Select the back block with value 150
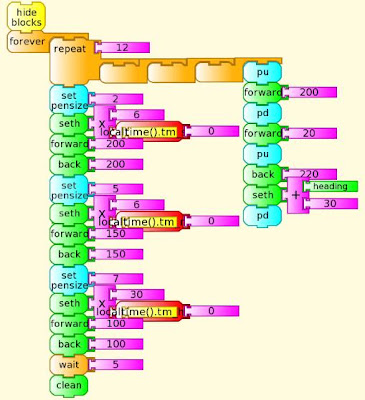The image size is (365, 400). tap(69, 254)
